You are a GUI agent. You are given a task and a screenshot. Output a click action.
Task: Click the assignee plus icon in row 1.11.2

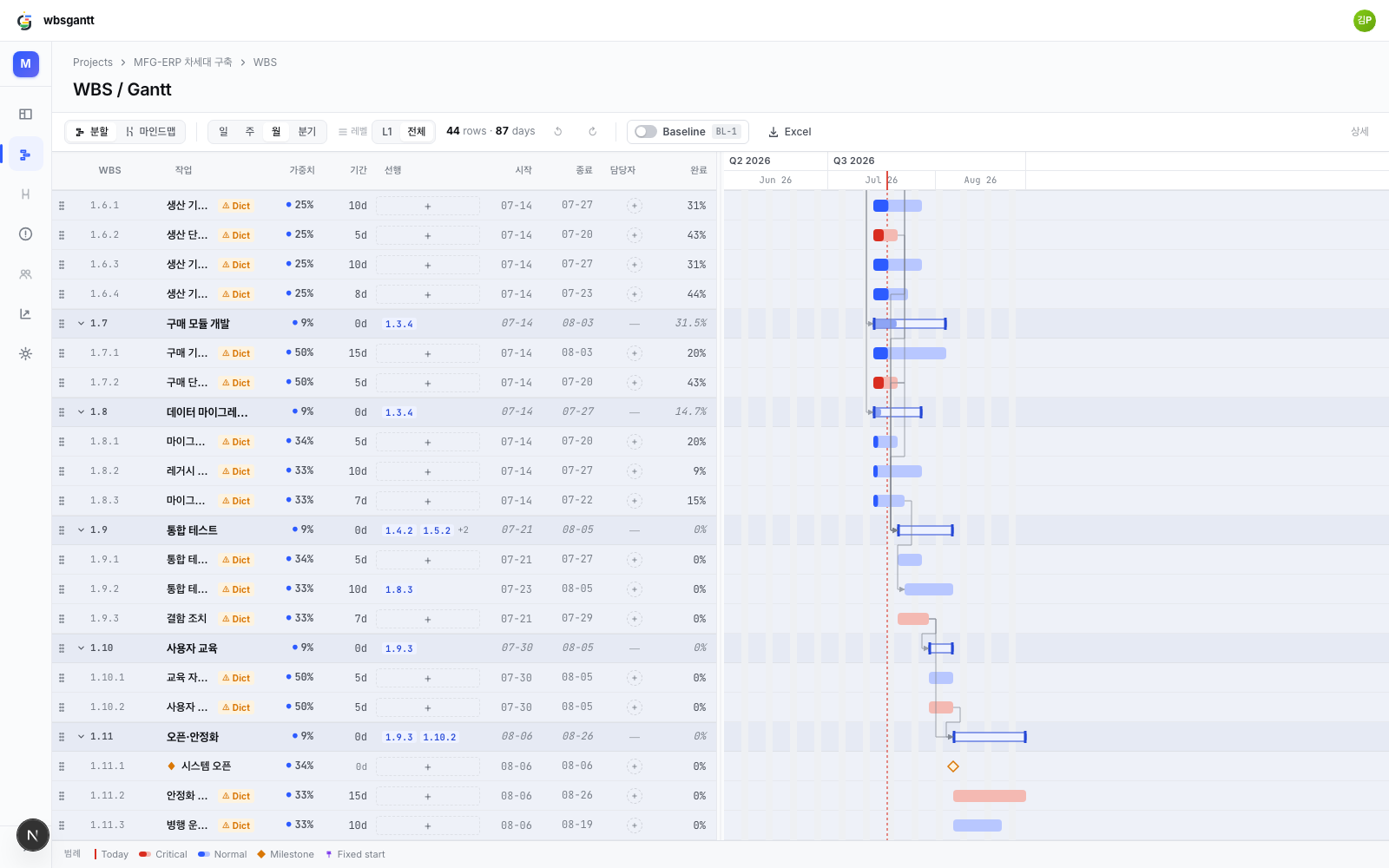635,796
